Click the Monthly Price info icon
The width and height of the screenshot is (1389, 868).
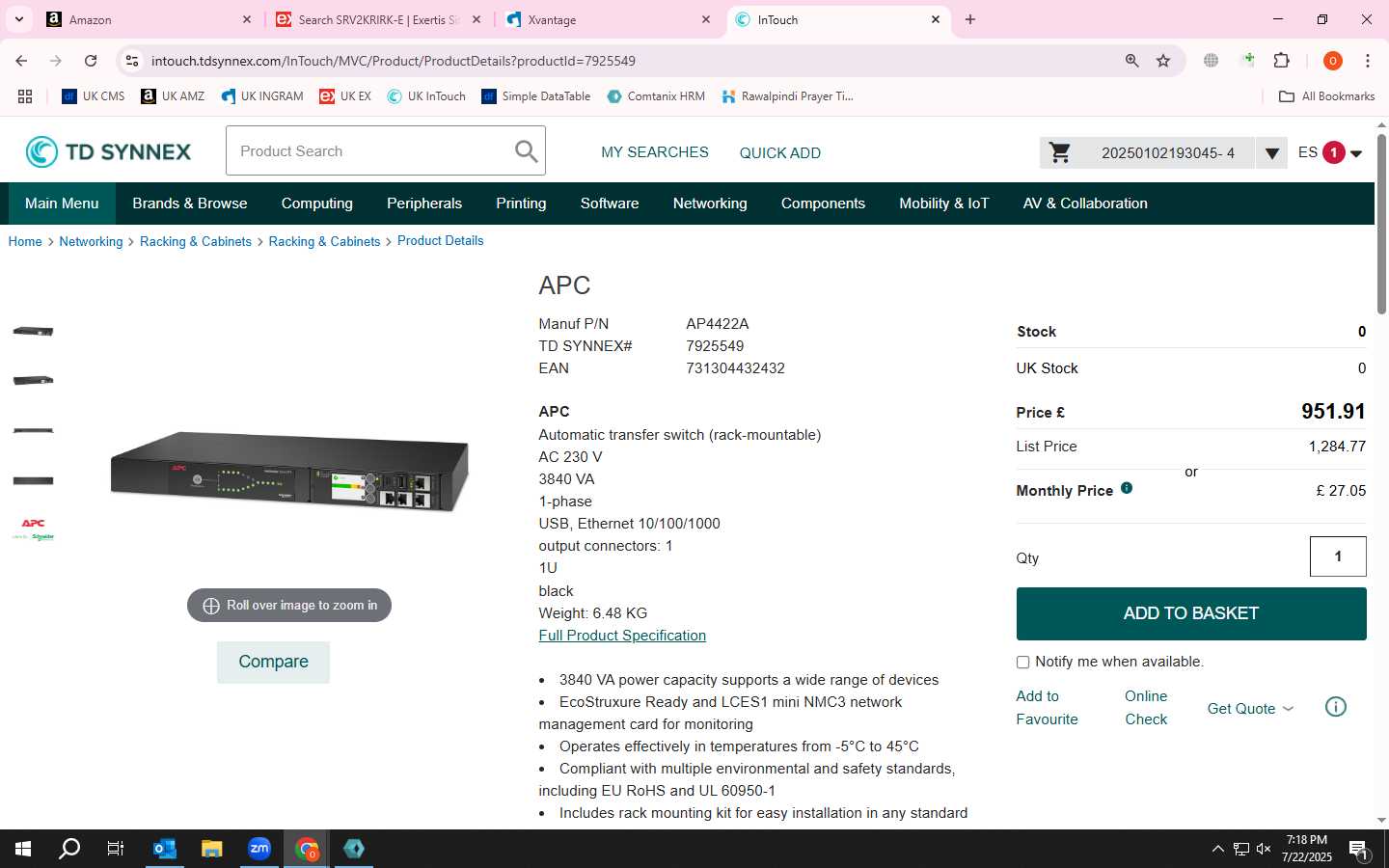click(x=1127, y=488)
